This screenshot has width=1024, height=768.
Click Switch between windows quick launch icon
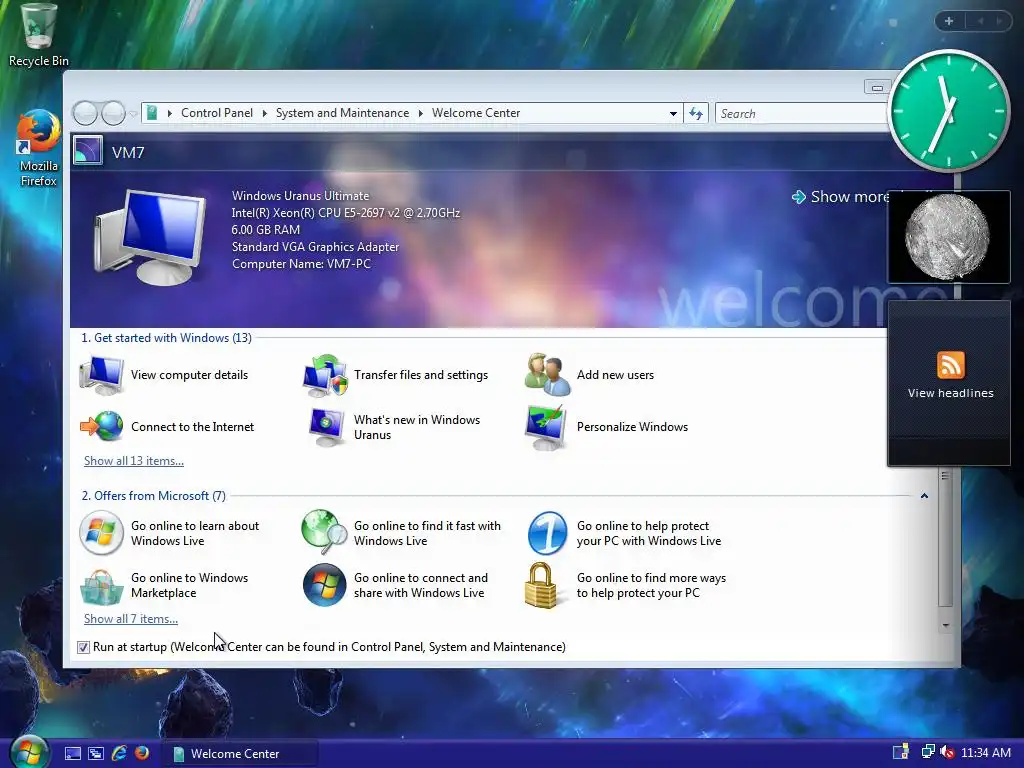tap(96, 754)
